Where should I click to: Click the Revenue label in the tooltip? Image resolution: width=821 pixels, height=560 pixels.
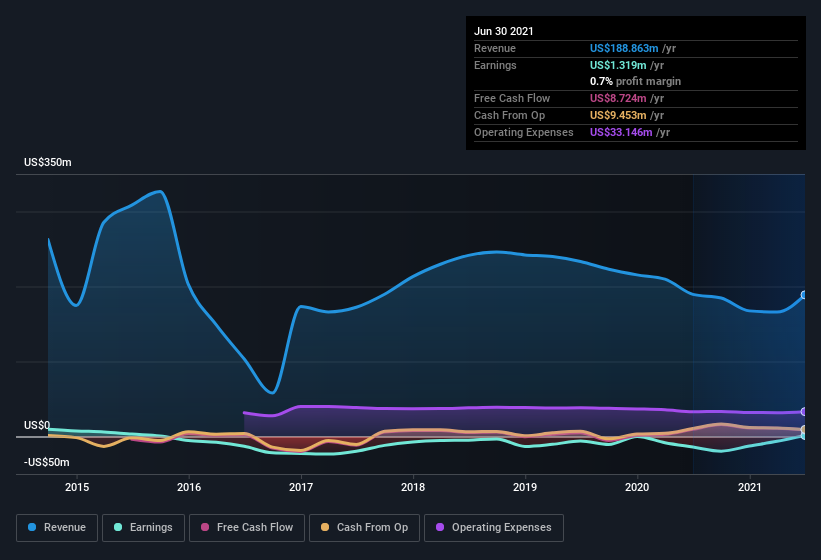click(x=495, y=48)
